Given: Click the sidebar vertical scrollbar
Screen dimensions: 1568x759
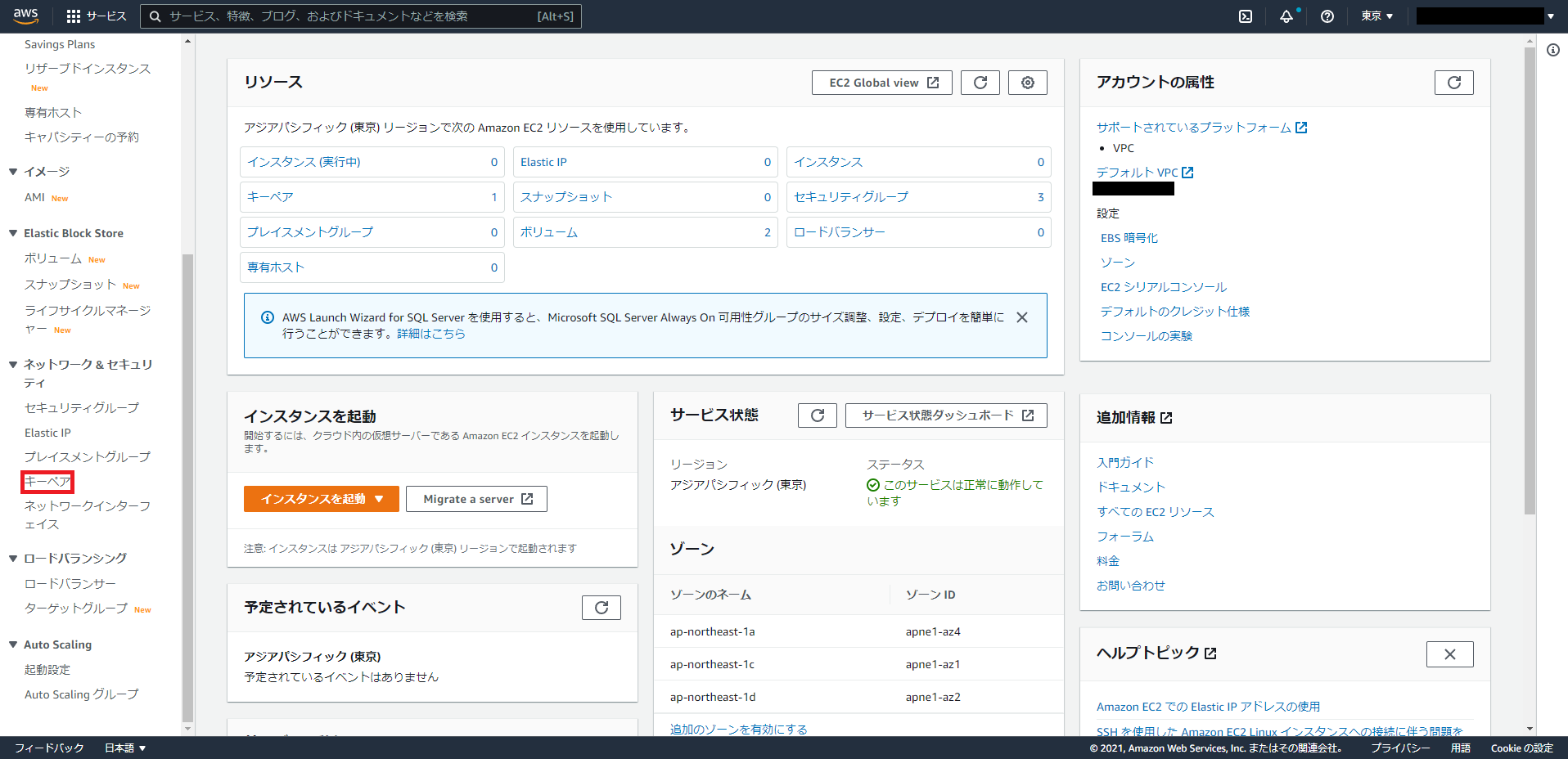Looking at the screenshot, I should [187, 487].
